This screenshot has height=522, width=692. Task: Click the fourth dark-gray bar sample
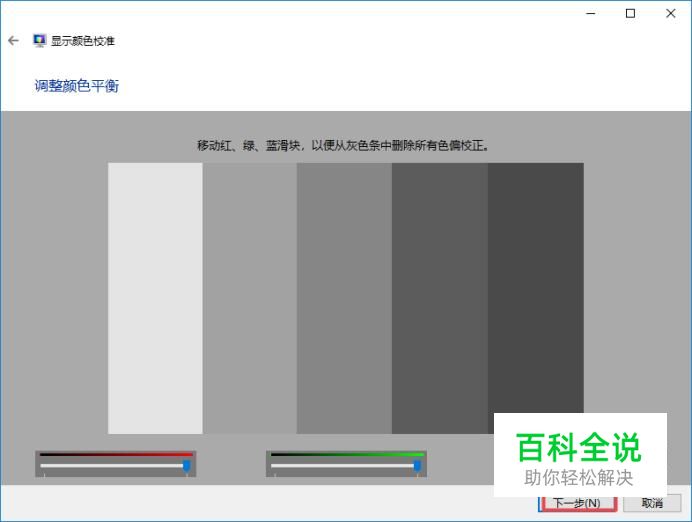pos(440,298)
